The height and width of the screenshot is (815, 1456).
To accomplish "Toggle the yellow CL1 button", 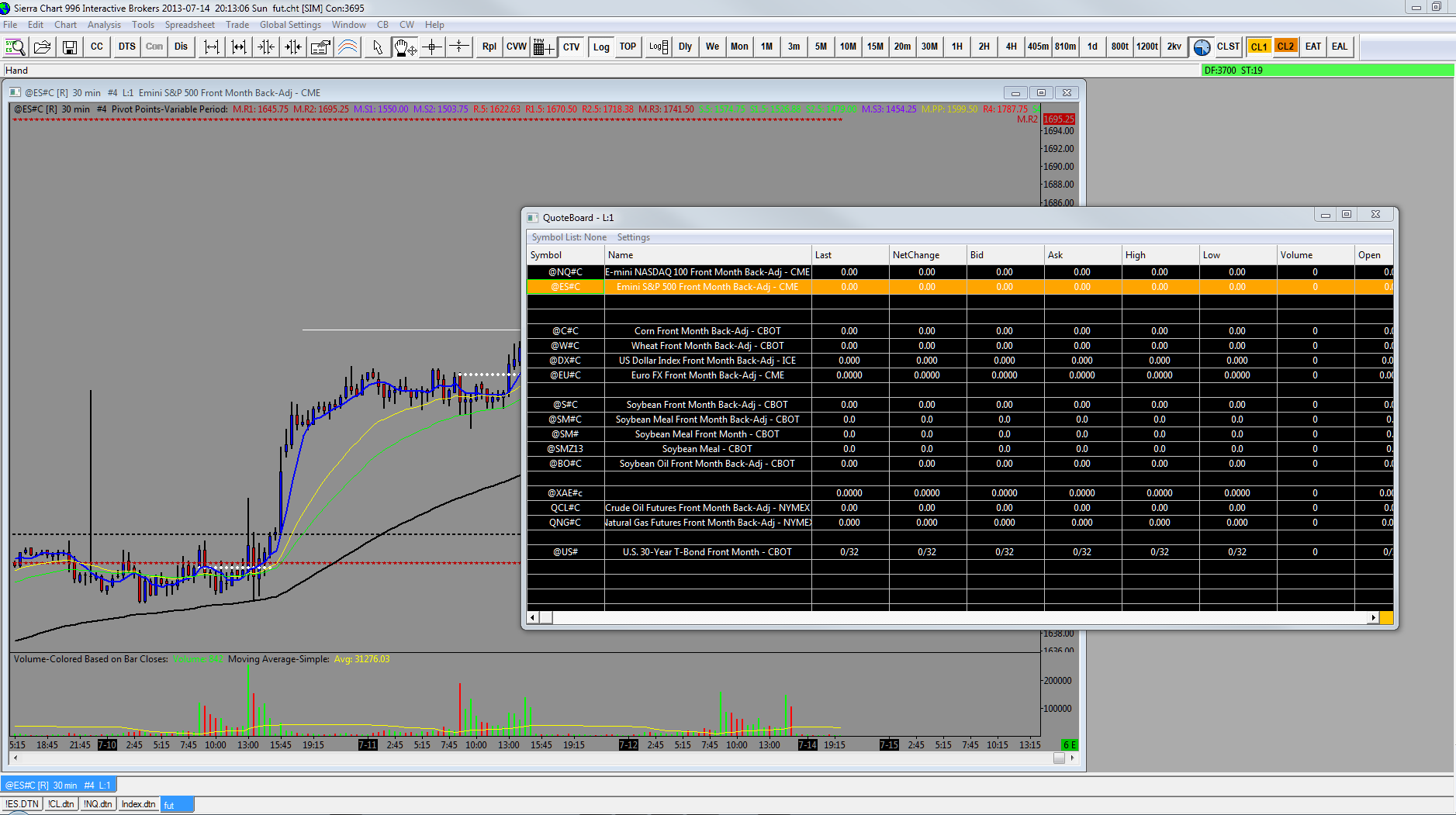I will [1258, 47].
